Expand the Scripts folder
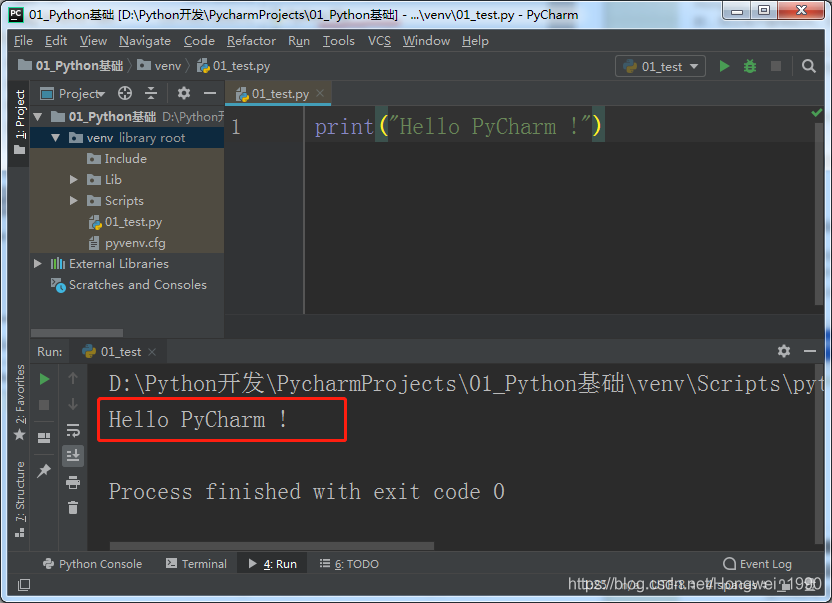The width and height of the screenshot is (832, 603). [x=74, y=201]
